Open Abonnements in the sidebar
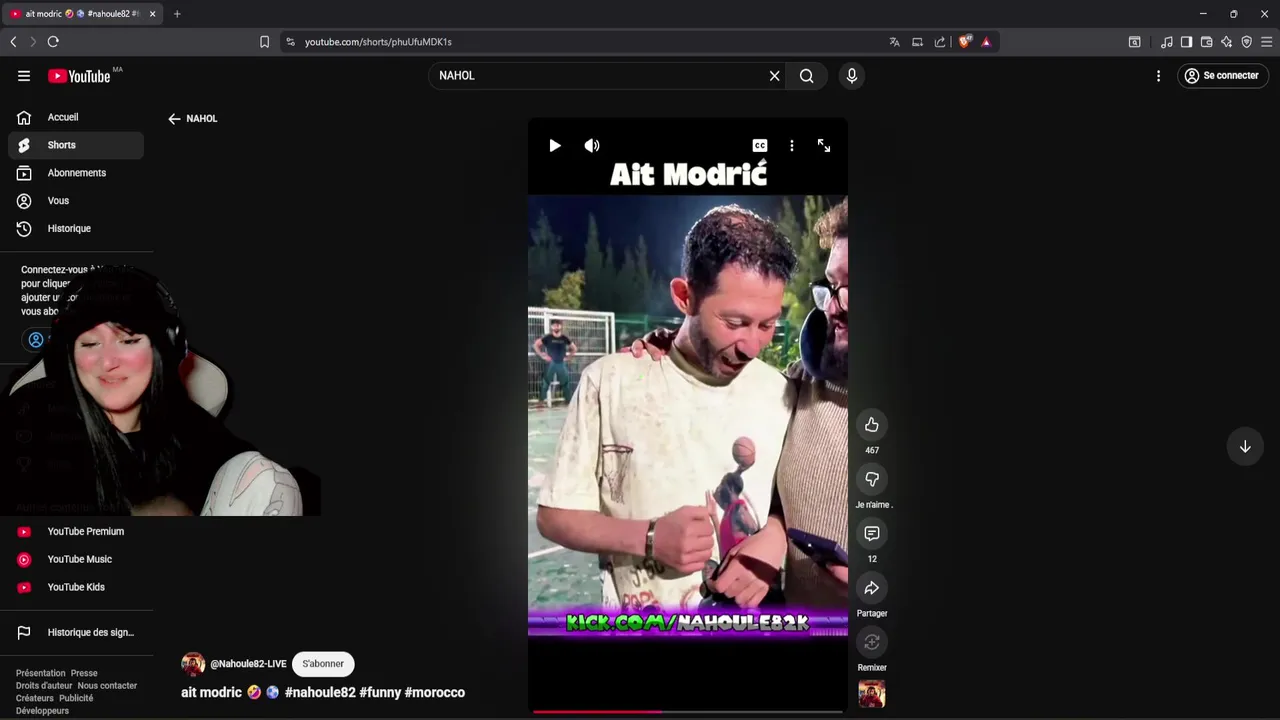This screenshot has width=1280, height=720. click(x=76, y=173)
